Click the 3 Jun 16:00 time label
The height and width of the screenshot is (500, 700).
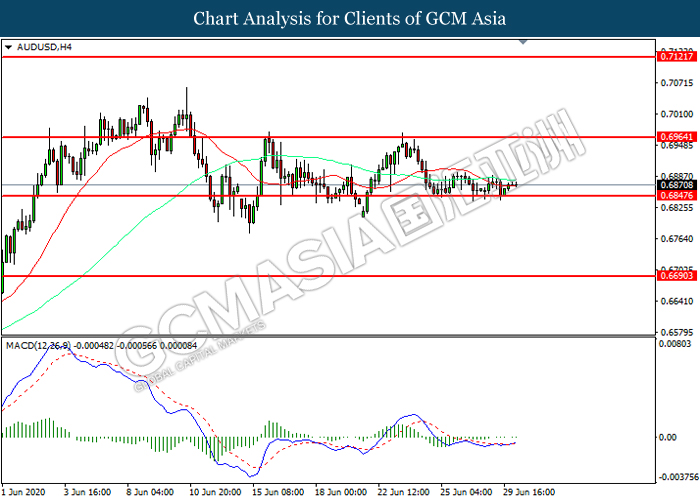point(88,492)
